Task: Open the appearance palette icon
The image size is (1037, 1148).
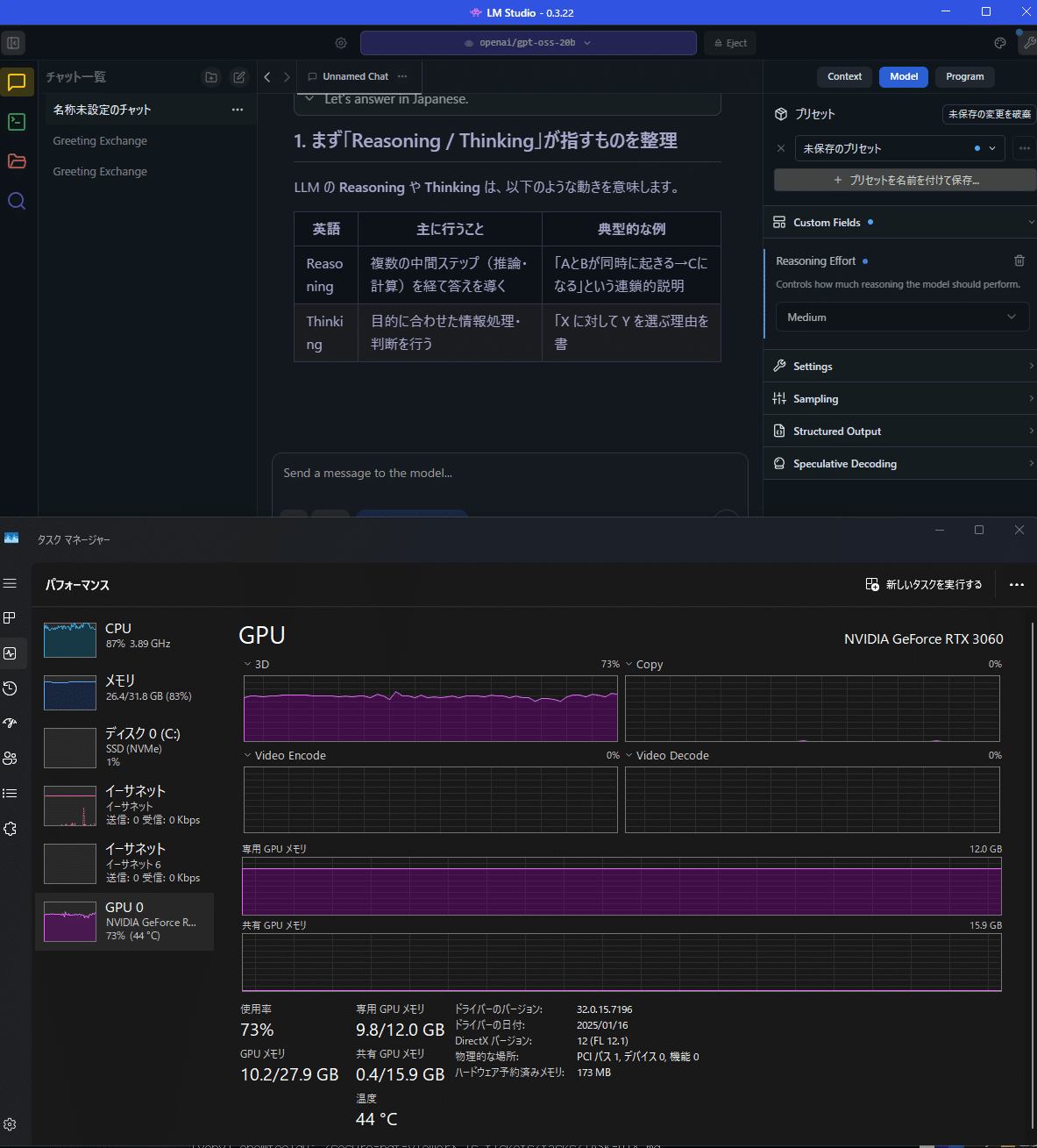Action: tap(1000, 43)
